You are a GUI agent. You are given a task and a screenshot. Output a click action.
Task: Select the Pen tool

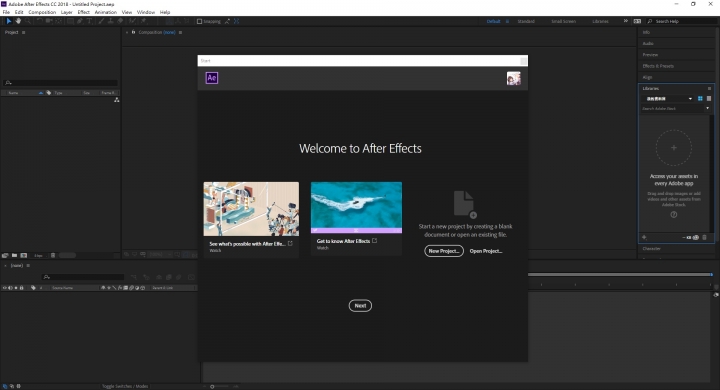tap(80, 21)
